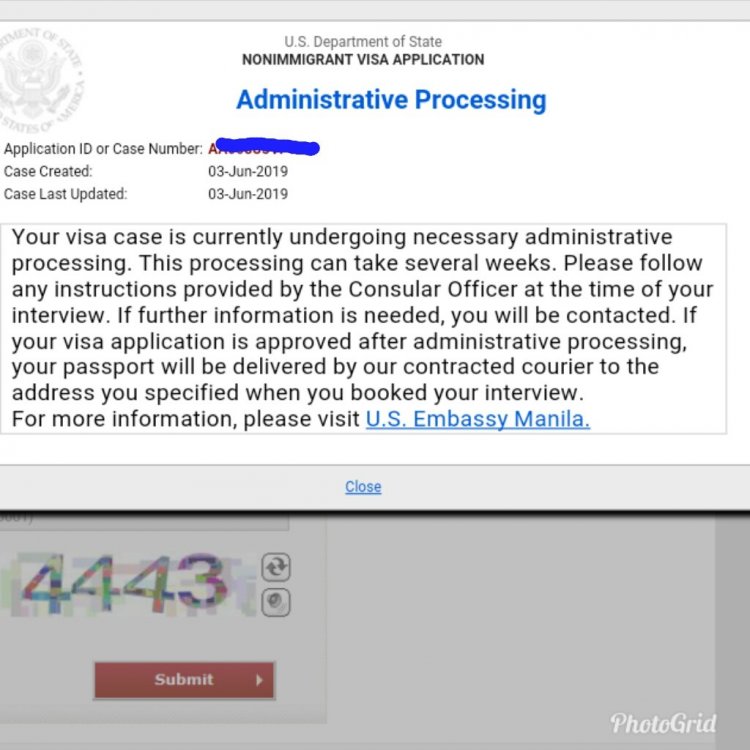The image size is (750, 750).
Task: Click the Case Created date value
Action: (248, 171)
